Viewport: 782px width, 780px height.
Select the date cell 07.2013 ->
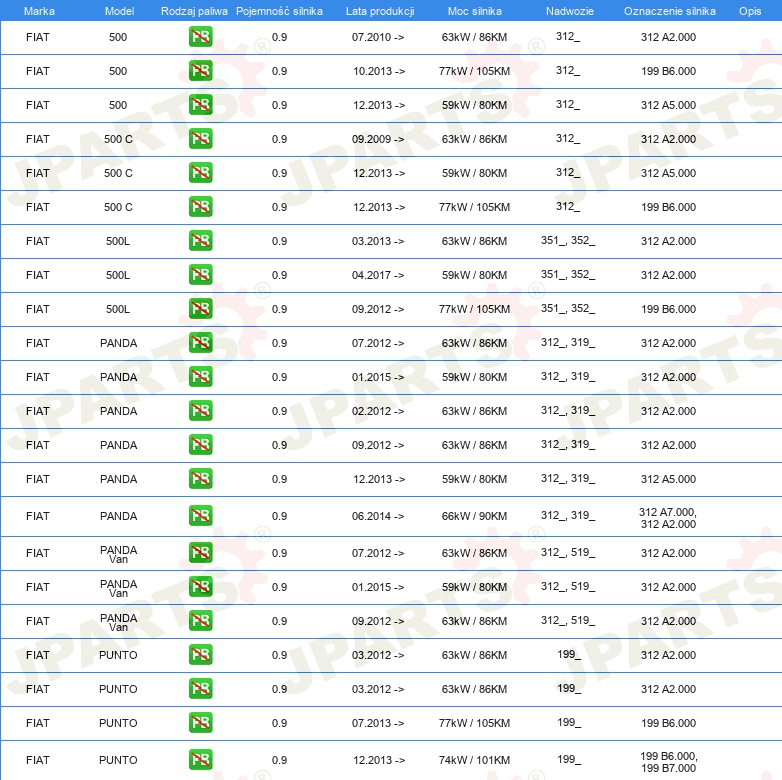coord(378,723)
